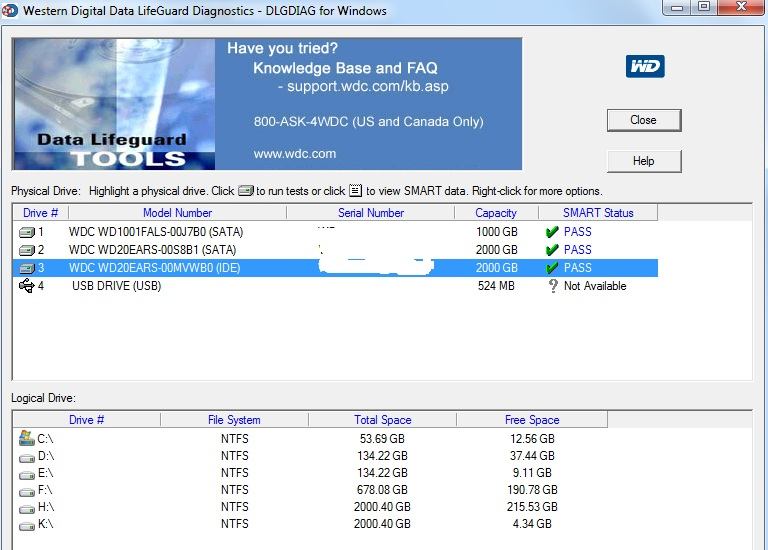Click www.wdc.com text in banner
Viewport: 768px width, 550px height.
pyautogui.click(x=295, y=154)
